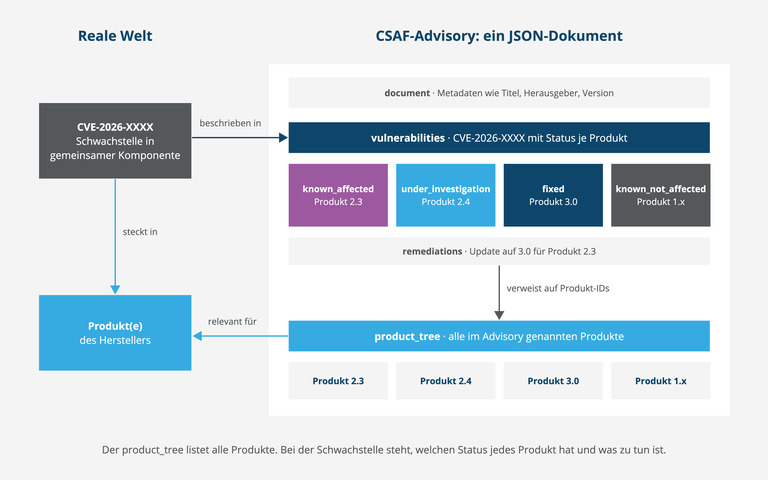Click the 'steckt in' label
The height and width of the screenshot is (480, 768).
pyautogui.click(x=140, y=232)
